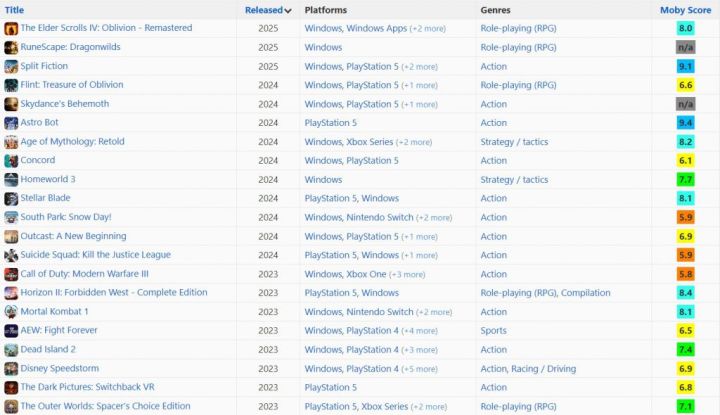Screen dimensions: 720x415
Task: Open the Astro Bot game thumbnail icon
Action: tap(11, 123)
